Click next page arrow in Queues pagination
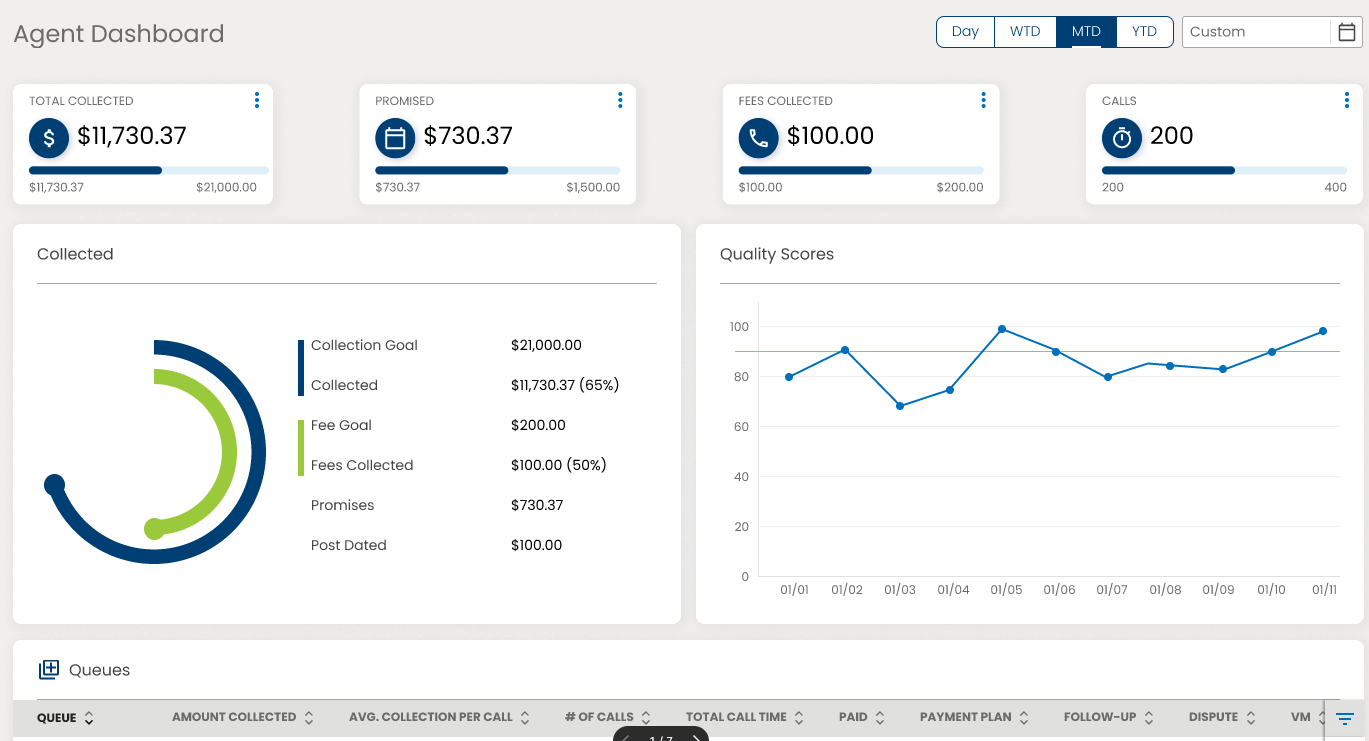Image resolution: width=1369 pixels, height=741 pixels. pos(695,737)
